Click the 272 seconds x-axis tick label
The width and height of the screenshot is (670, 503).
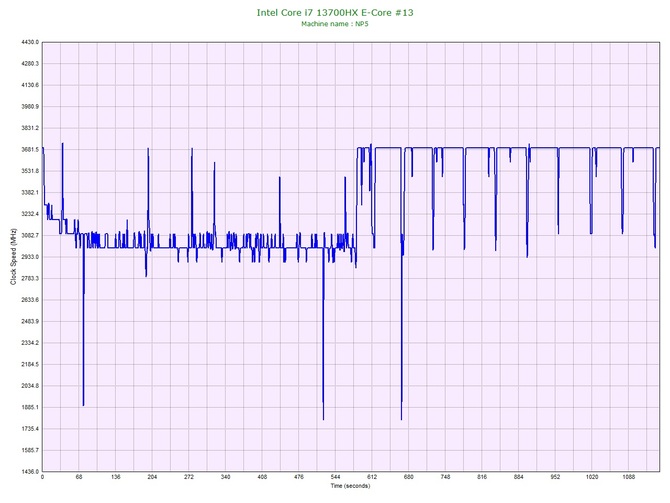pos(189,477)
